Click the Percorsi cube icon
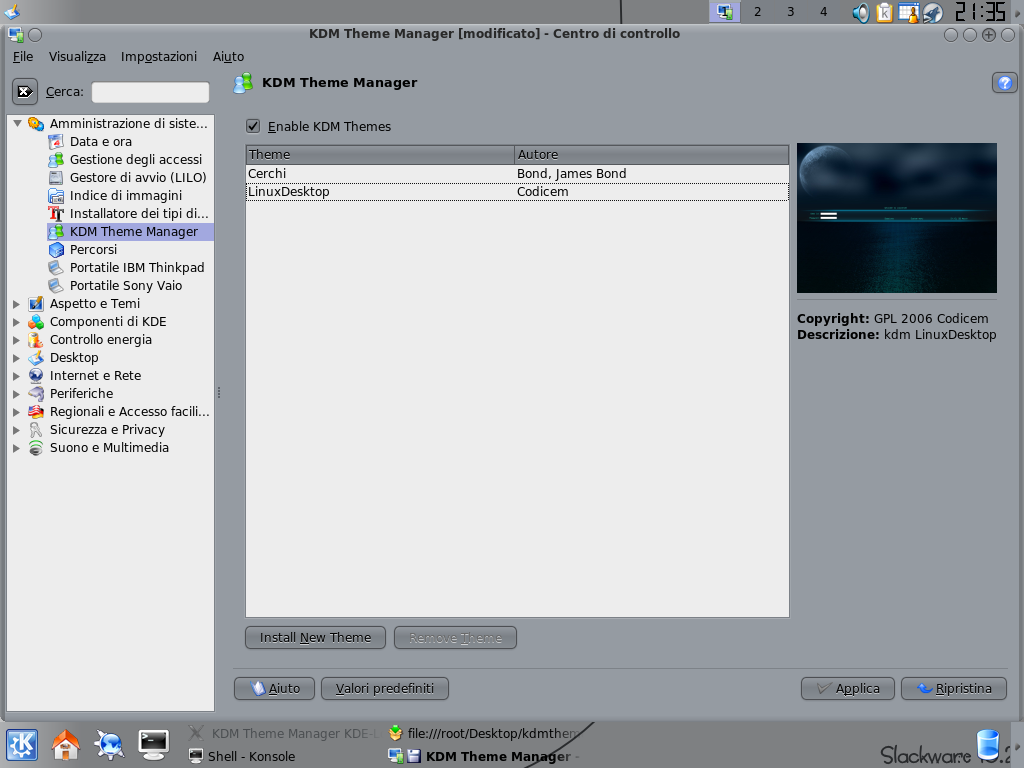1024x768 pixels. 56,249
